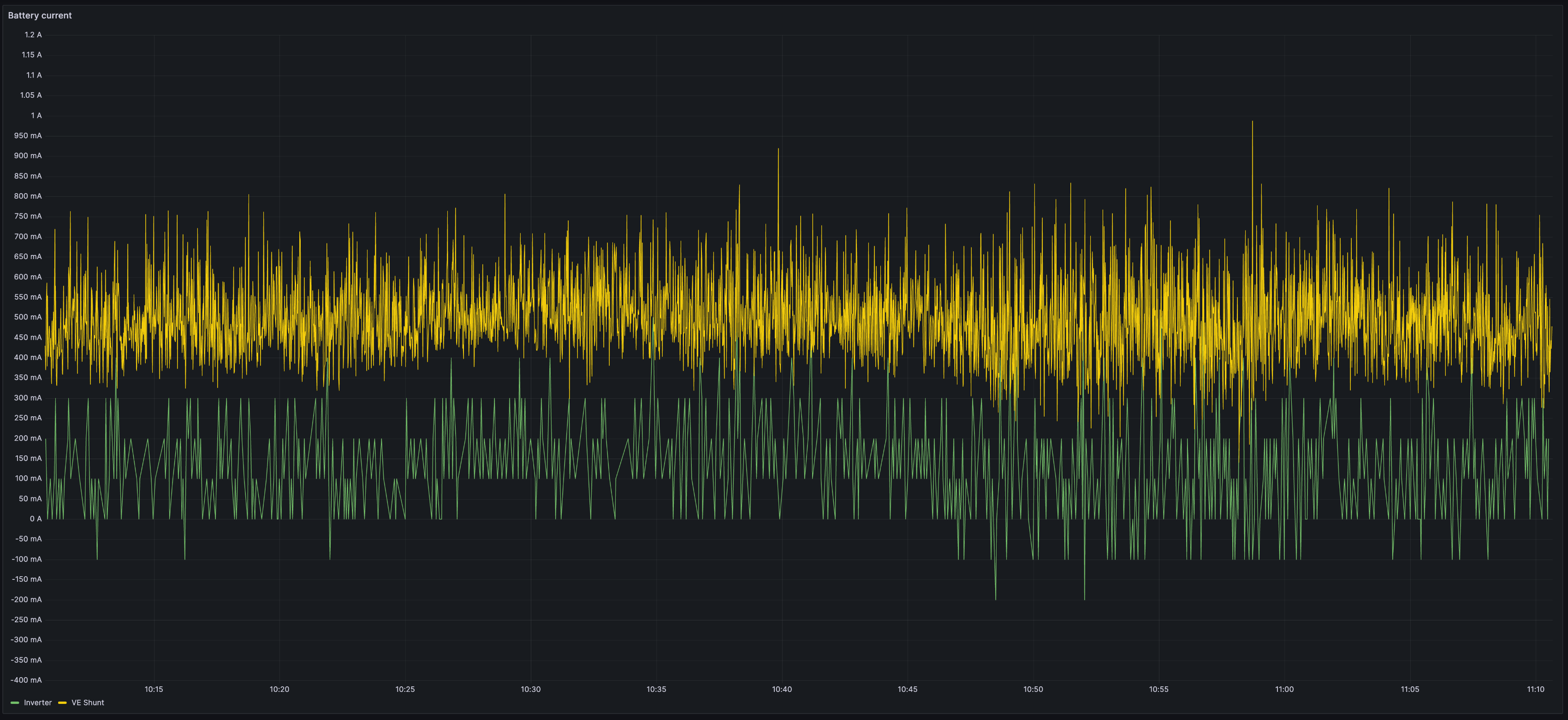
Task: Open the Battery current panel title menu
Action: coord(40,15)
